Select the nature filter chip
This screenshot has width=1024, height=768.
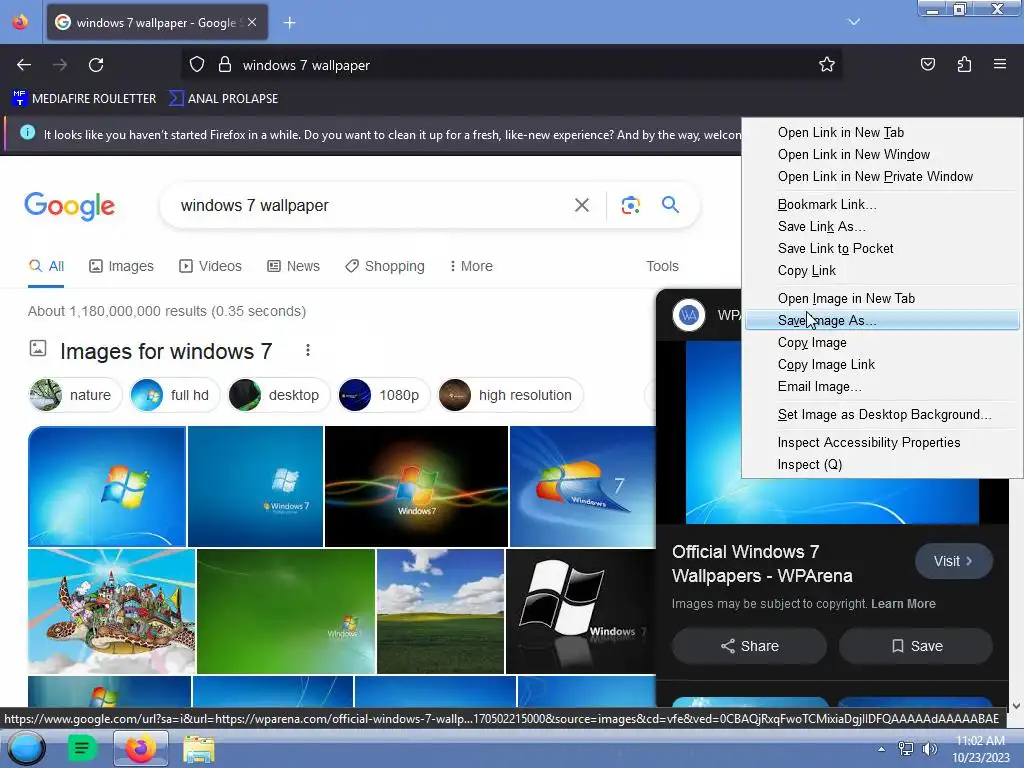click(75, 395)
